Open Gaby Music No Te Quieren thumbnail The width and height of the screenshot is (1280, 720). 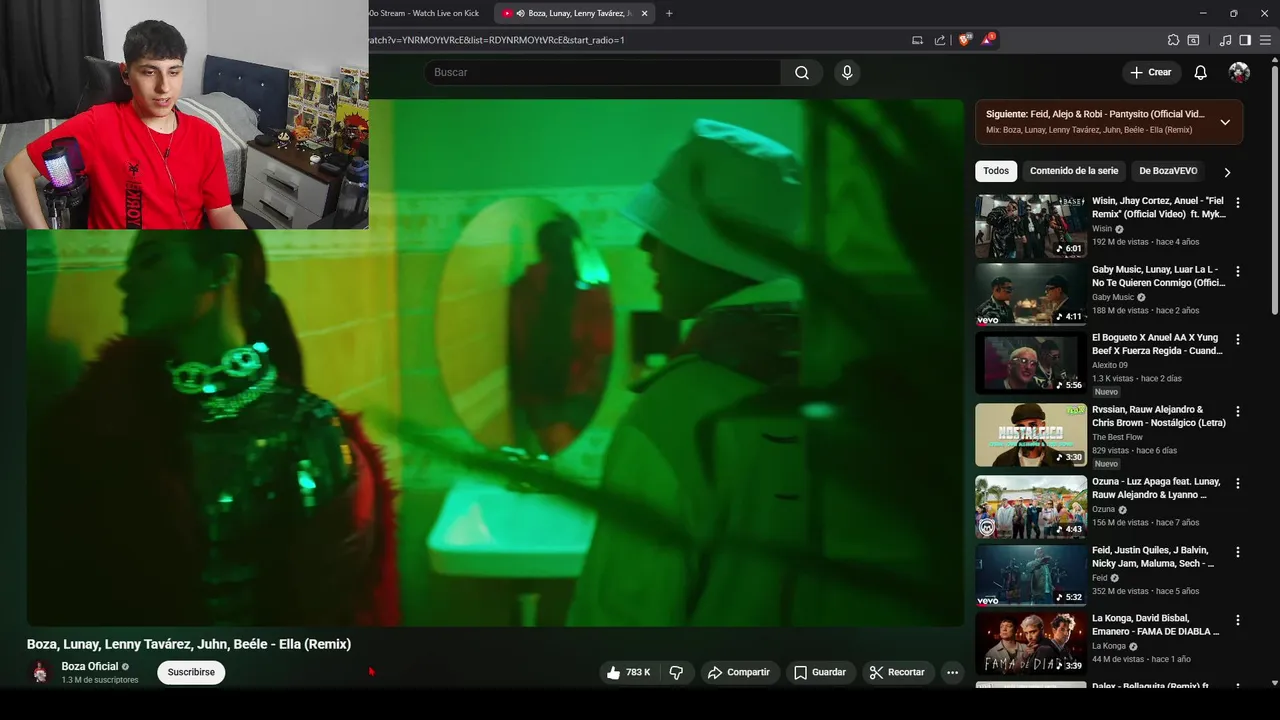[1031, 295]
